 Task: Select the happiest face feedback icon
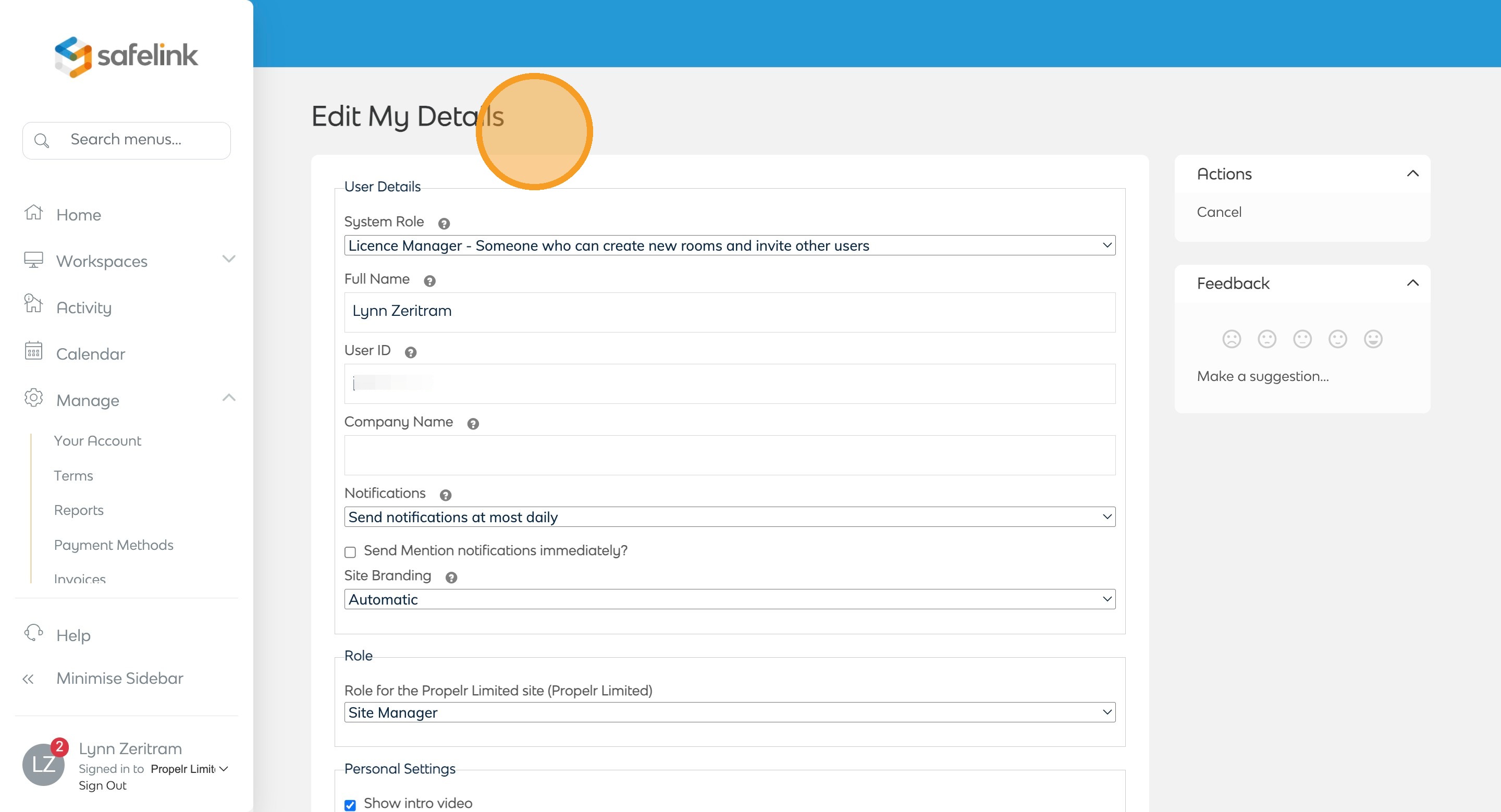click(1373, 339)
